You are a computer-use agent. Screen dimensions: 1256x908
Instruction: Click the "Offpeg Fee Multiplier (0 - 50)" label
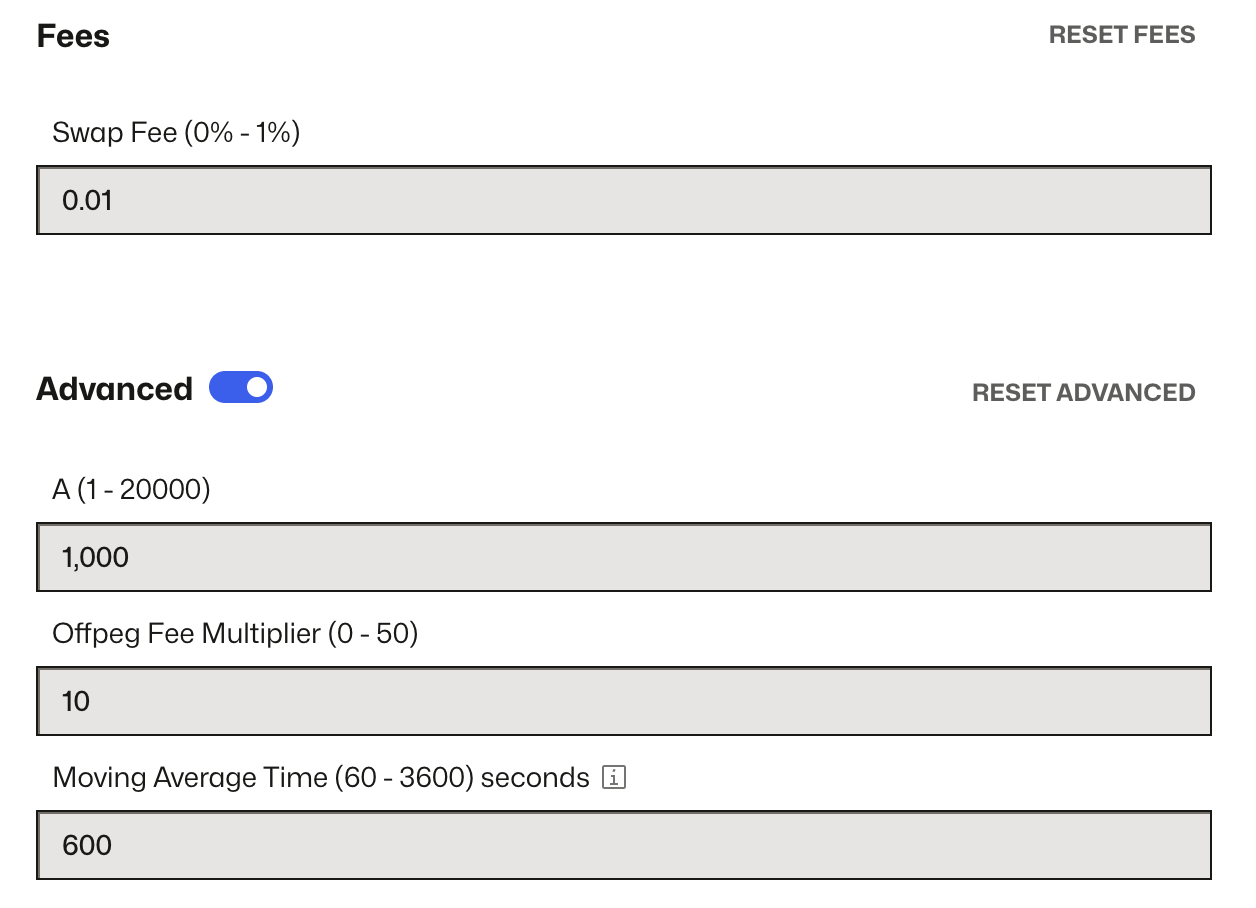(x=235, y=633)
